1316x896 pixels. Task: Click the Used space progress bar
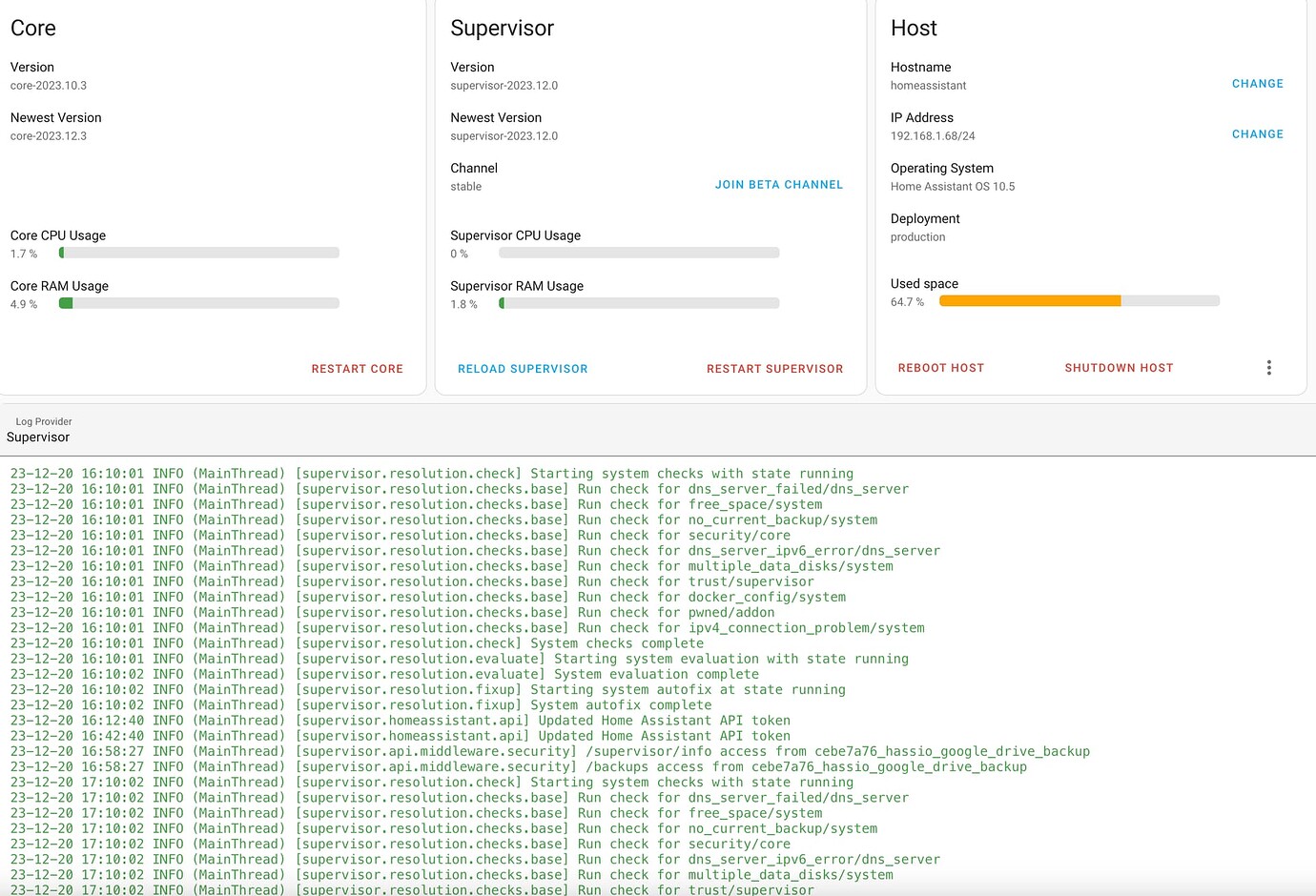[1079, 299]
